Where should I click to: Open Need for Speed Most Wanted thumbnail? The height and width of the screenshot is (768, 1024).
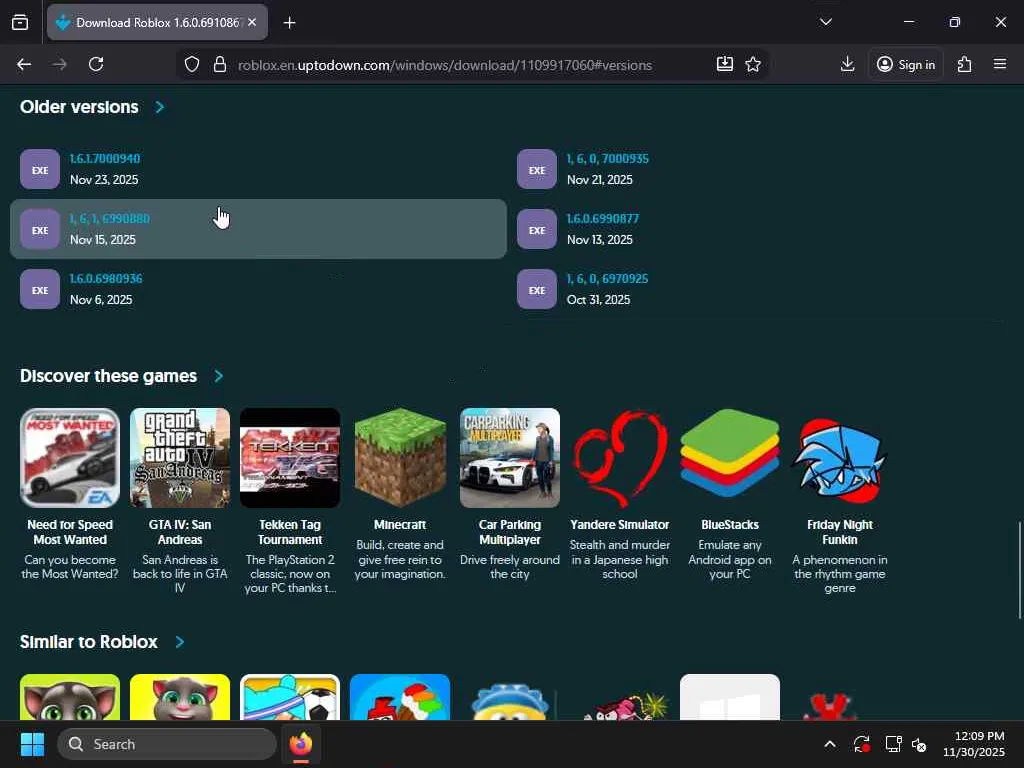click(x=70, y=458)
